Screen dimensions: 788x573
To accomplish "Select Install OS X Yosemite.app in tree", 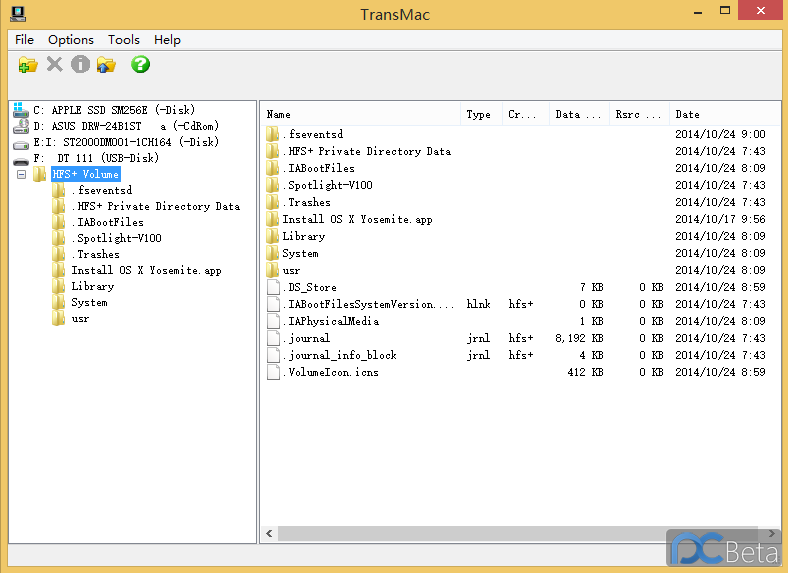I will [x=146, y=270].
